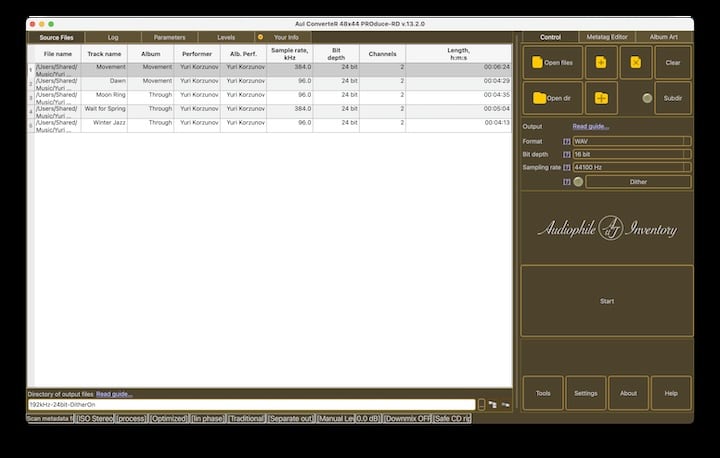Click the Performer column header
Screen dimensions: 720x458
coord(197,54)
